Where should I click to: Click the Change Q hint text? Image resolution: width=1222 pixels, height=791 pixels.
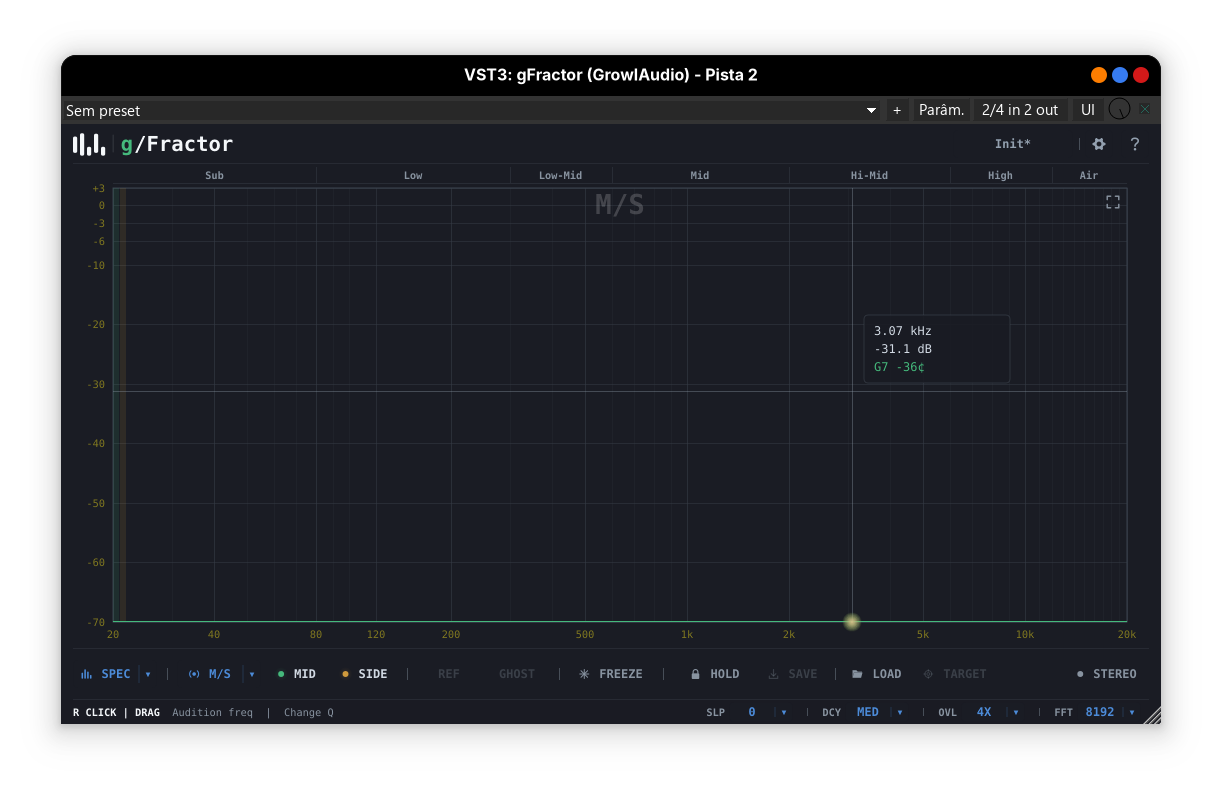[x=309, y=713]
